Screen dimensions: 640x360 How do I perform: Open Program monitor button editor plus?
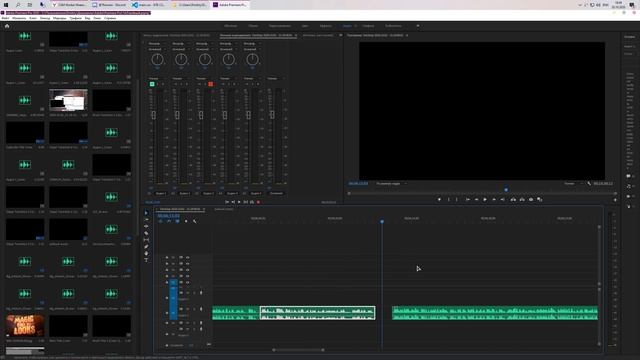(x=615, y=200)
